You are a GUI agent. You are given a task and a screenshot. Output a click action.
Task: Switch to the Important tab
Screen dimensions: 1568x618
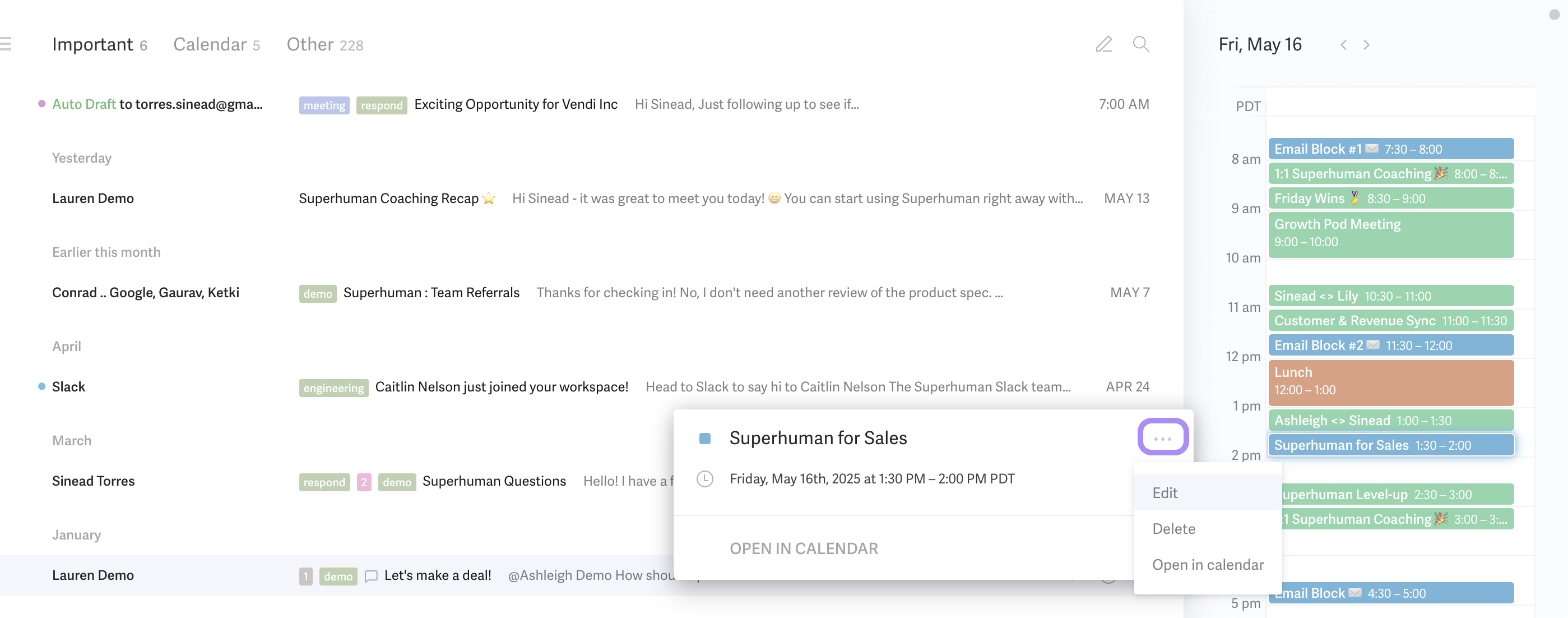(100, 44)
